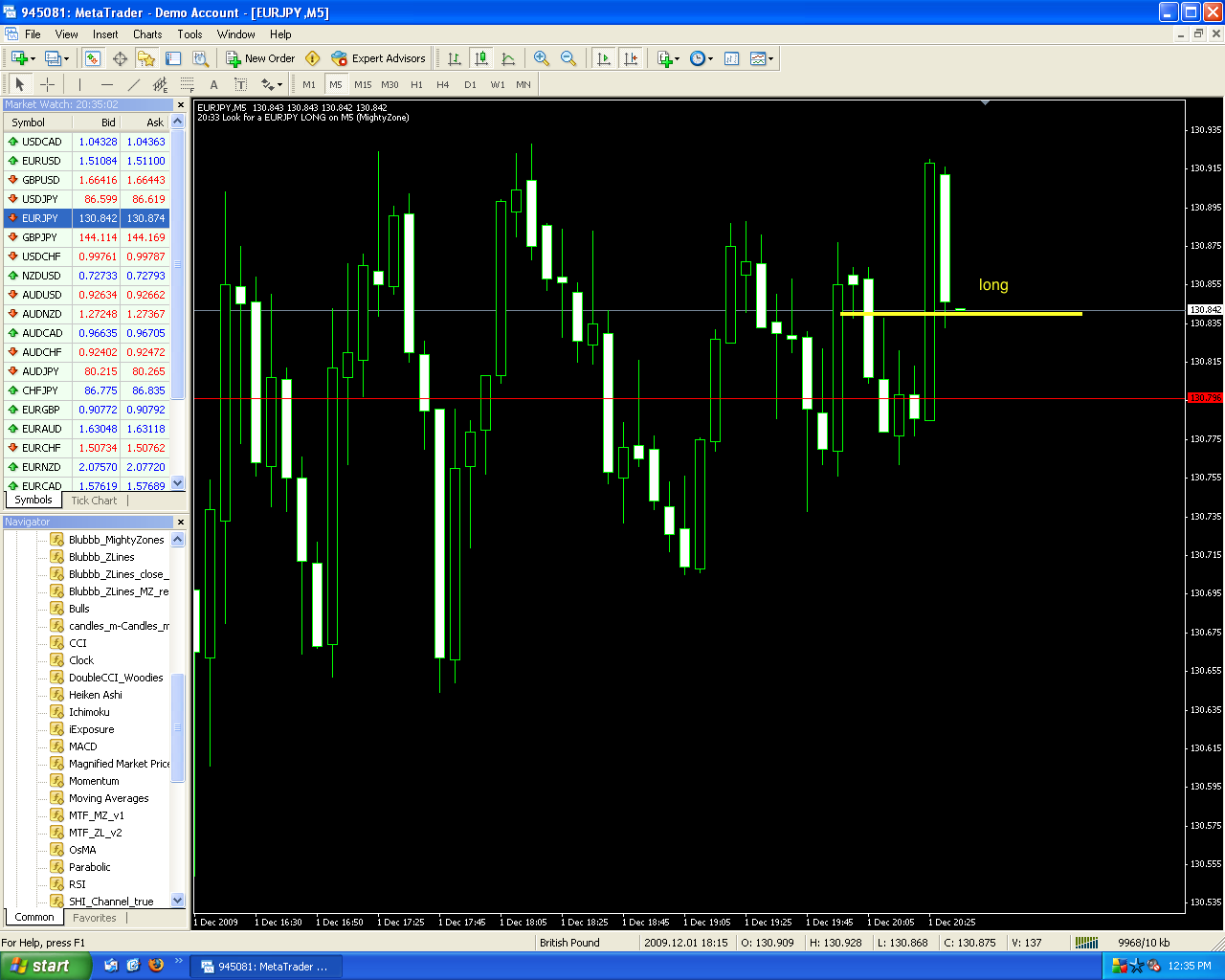Toggle the Navigator window folder-star icon

146,58
